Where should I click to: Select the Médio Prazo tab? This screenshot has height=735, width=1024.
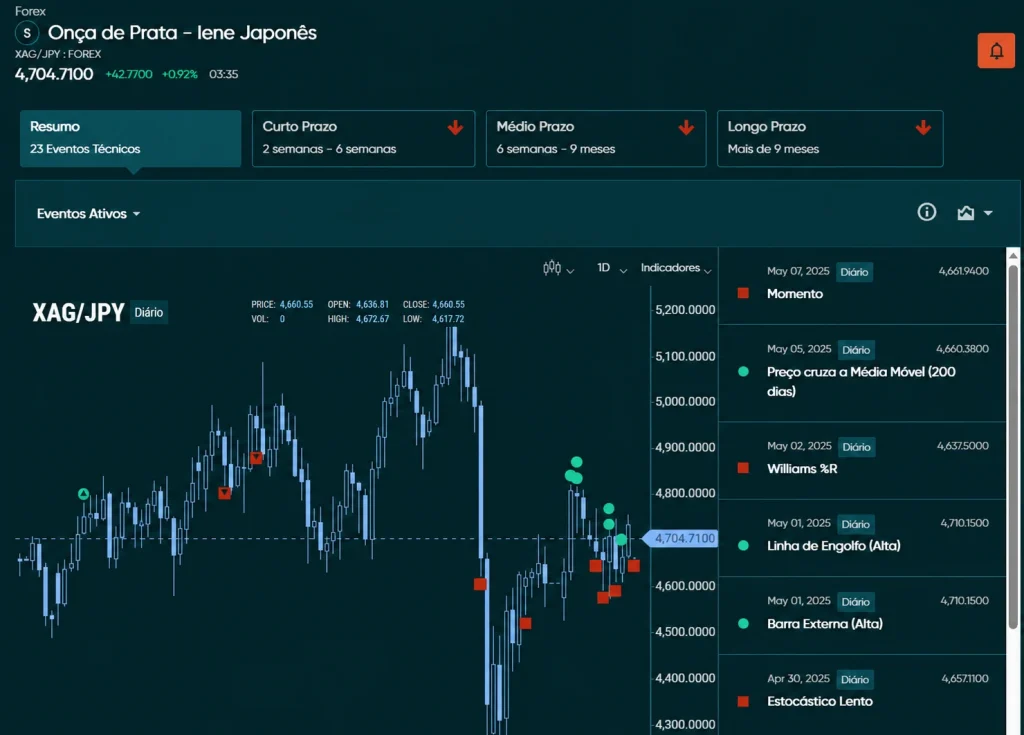pos(596,139)
